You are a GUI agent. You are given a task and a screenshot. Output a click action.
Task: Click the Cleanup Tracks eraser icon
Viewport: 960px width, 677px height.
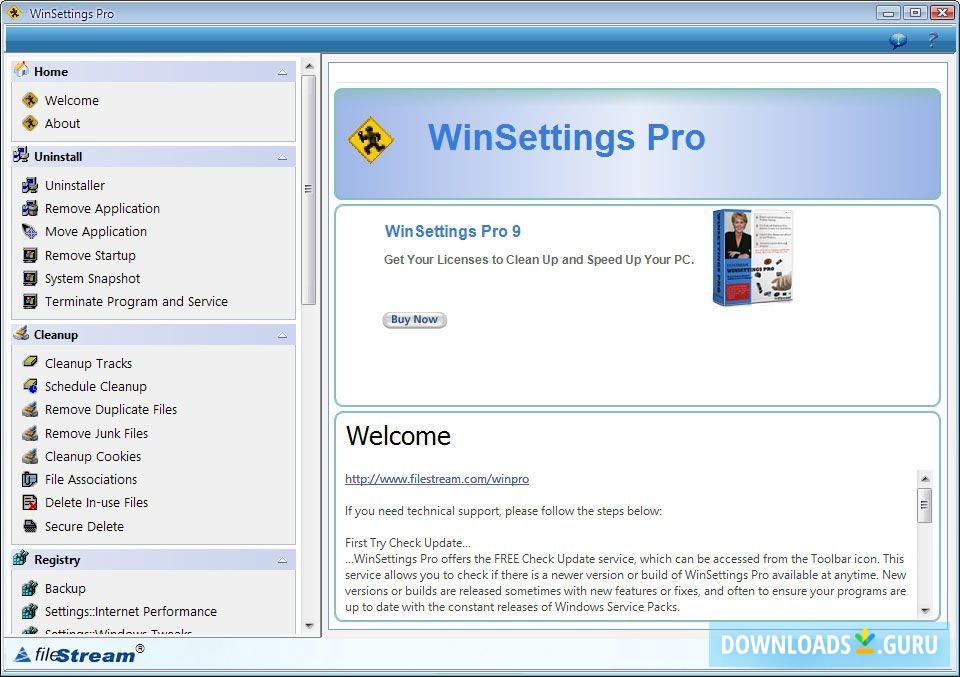click(x=30, y=362)
